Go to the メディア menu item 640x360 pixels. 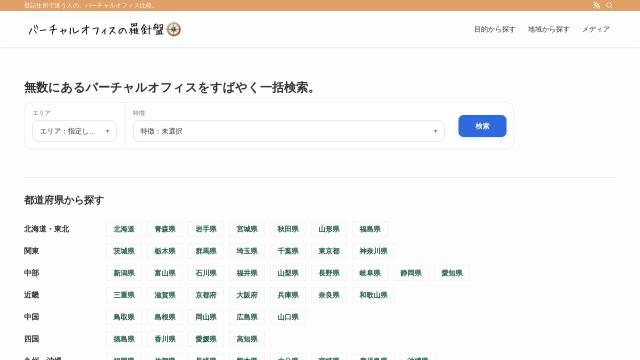(596, 29)
